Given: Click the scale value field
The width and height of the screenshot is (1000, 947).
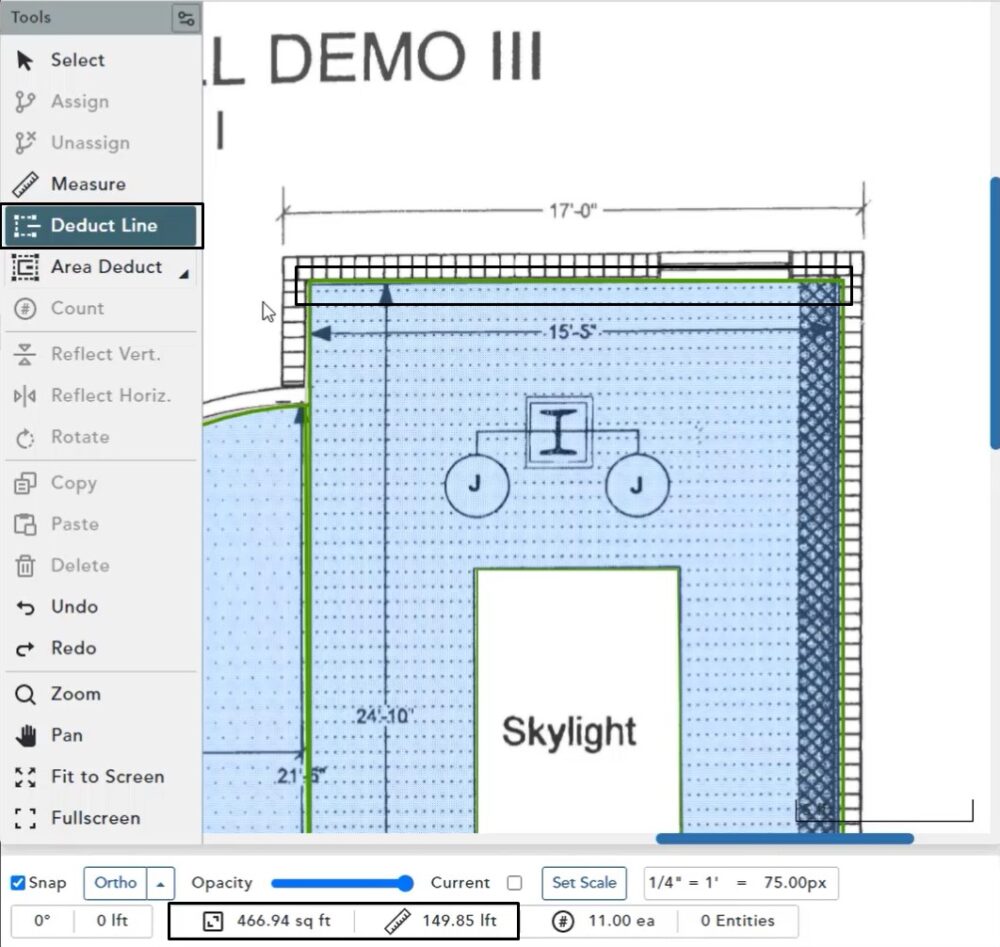Looking at the screenshot, I should tap(741, 883).
